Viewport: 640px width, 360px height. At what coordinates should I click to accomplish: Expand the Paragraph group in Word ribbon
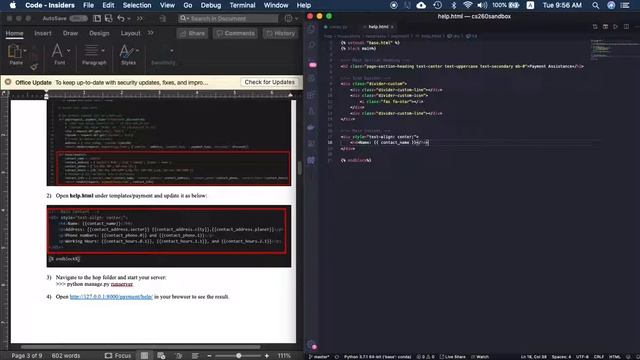coord(103,51)
